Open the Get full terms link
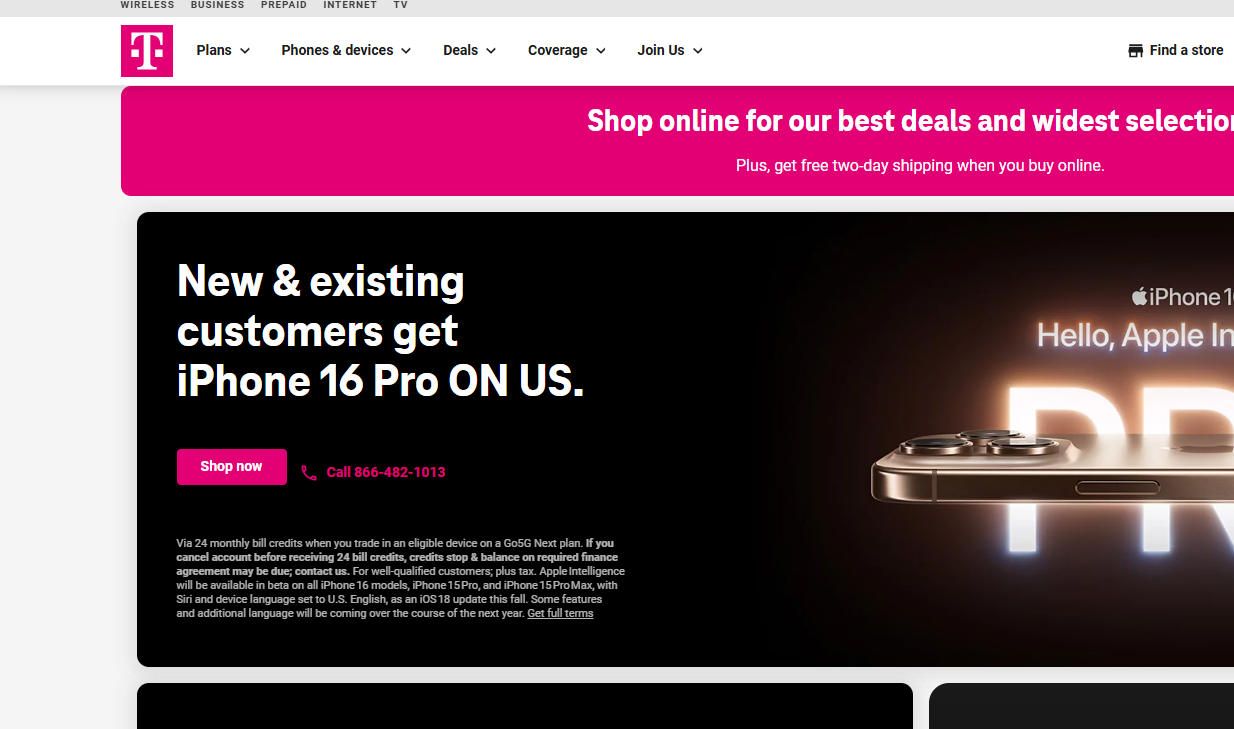 tap(560, 613)
